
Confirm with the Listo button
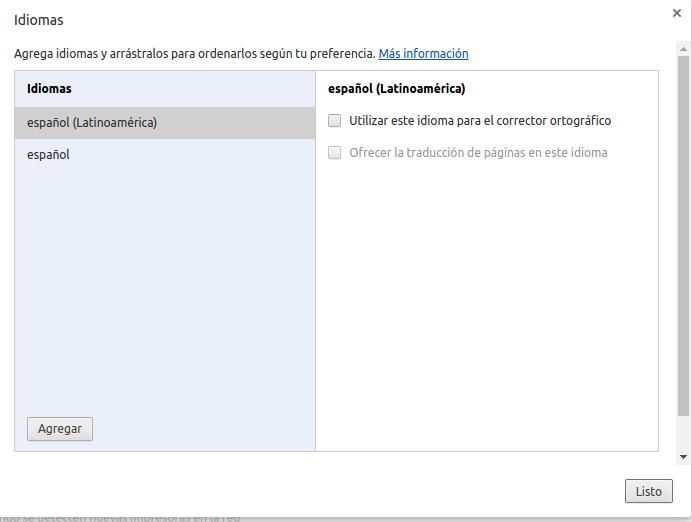point(649,491)
